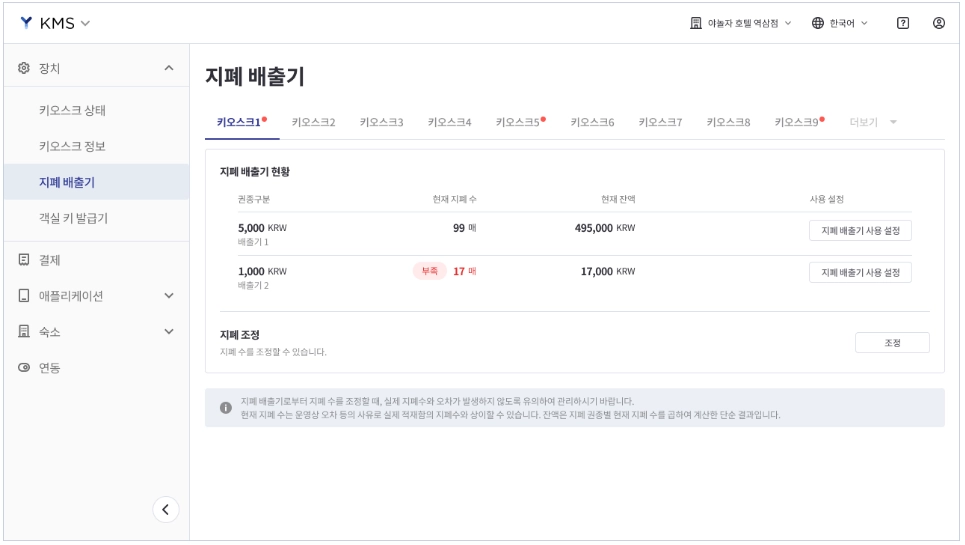Click the 연동 eye icon in sidebar

[24, 367]
